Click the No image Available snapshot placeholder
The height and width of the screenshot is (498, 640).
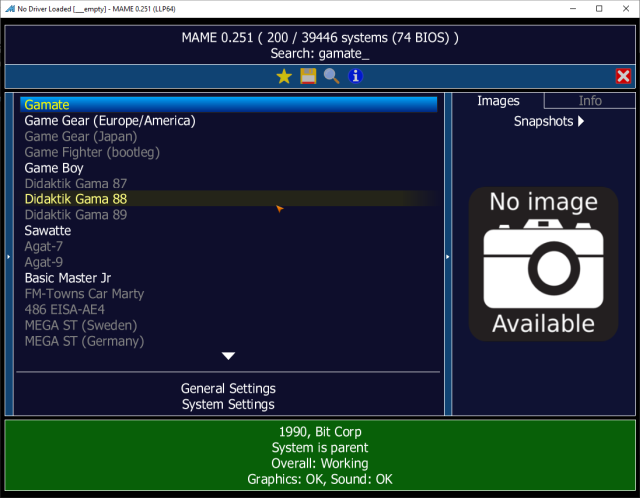pyautogui.click(x=543, y=264)
